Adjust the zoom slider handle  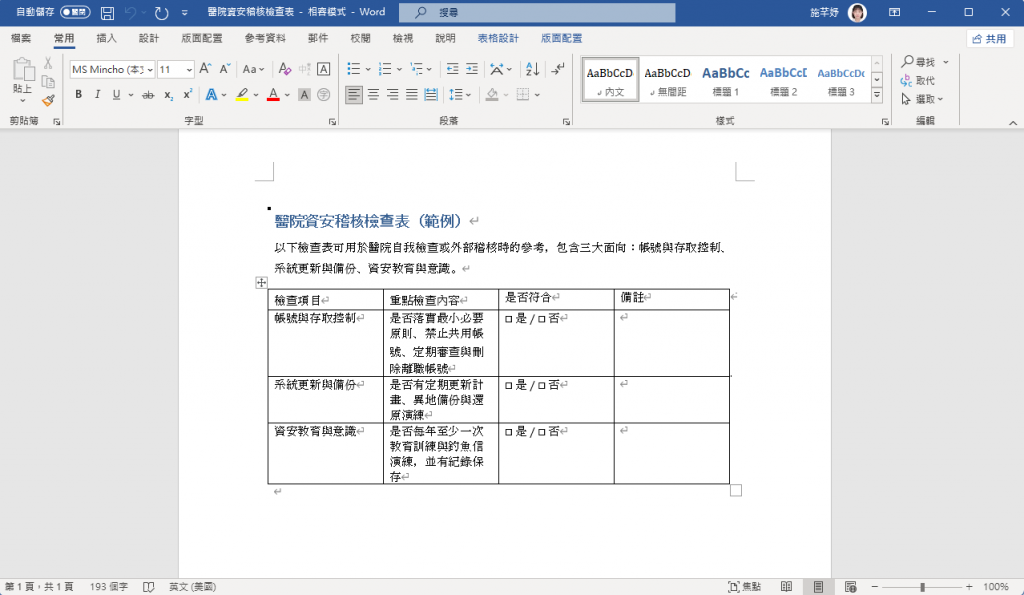922,587
